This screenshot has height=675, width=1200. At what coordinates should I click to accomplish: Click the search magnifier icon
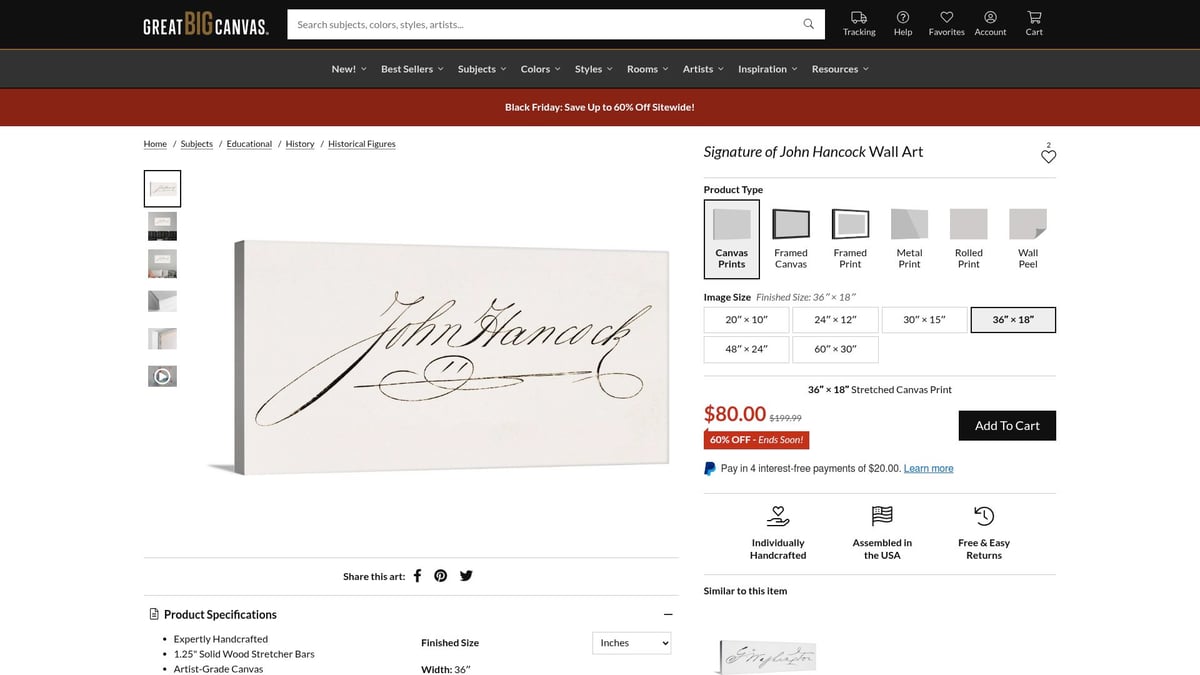809,24
